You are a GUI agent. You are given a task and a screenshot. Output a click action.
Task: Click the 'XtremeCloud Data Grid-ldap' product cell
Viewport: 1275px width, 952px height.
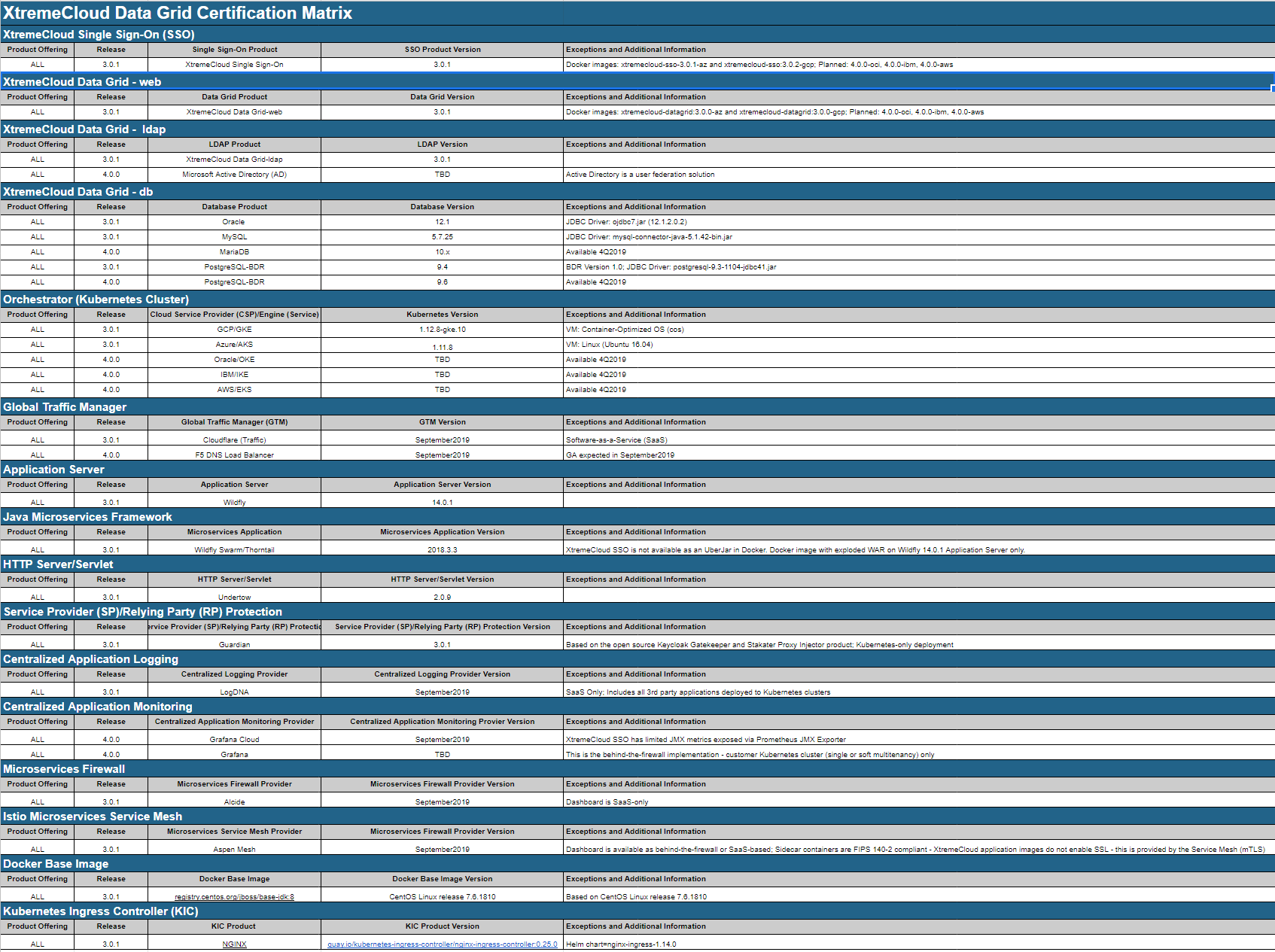pos(234,160)
